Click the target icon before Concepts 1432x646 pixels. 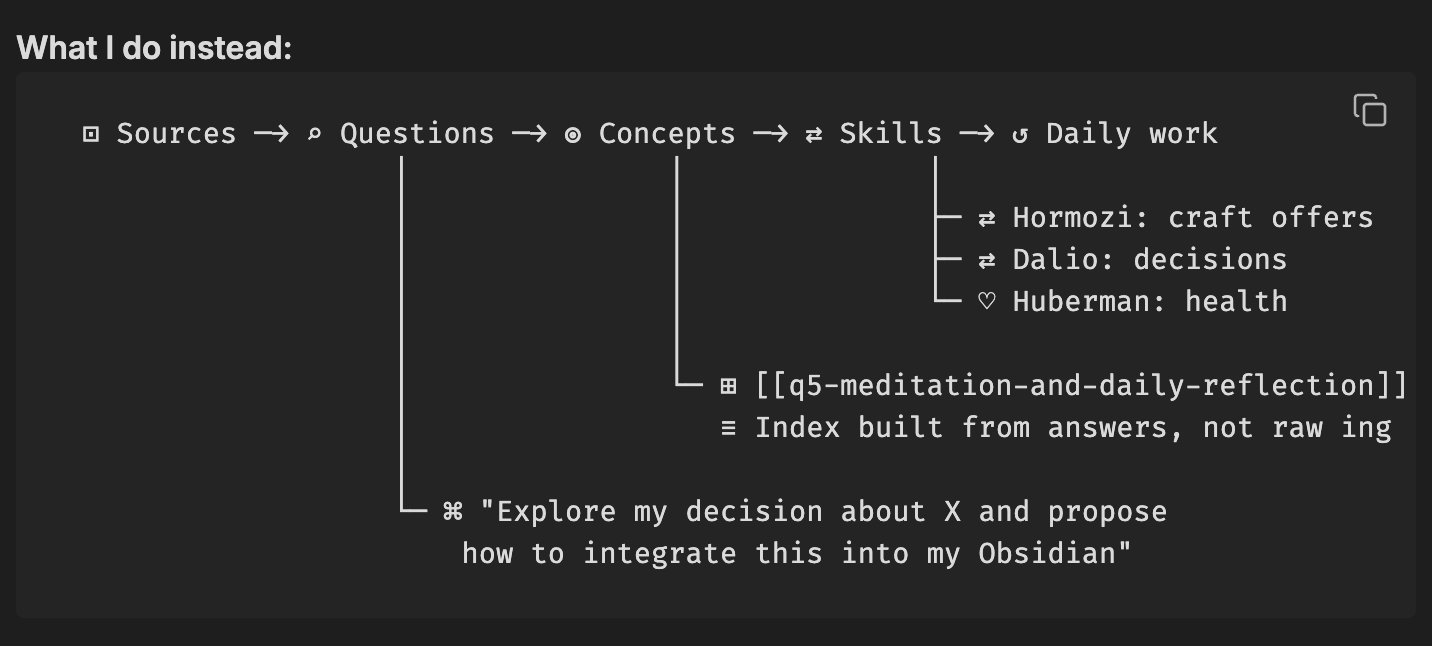[x=573, y=134]
